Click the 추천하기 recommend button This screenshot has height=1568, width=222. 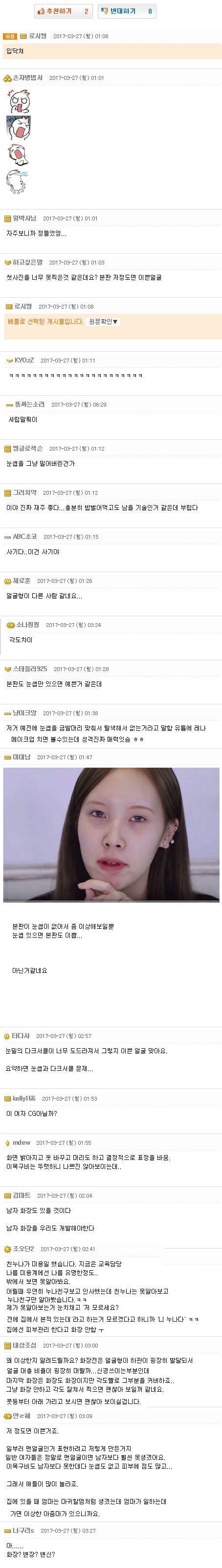(x=64, y=11)
